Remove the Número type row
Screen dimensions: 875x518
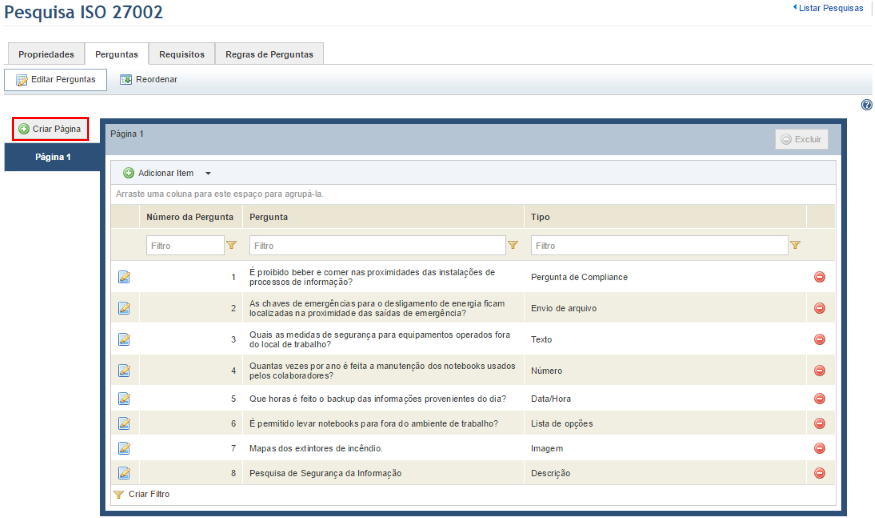click(819, 371)
